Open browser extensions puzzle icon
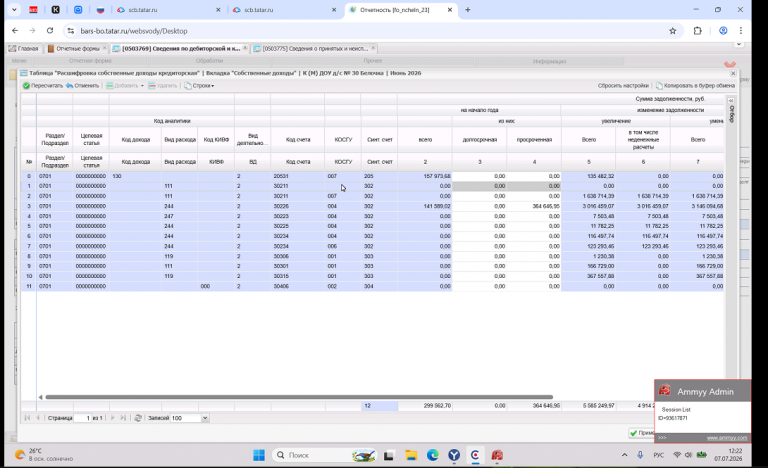 click(697, 31)
